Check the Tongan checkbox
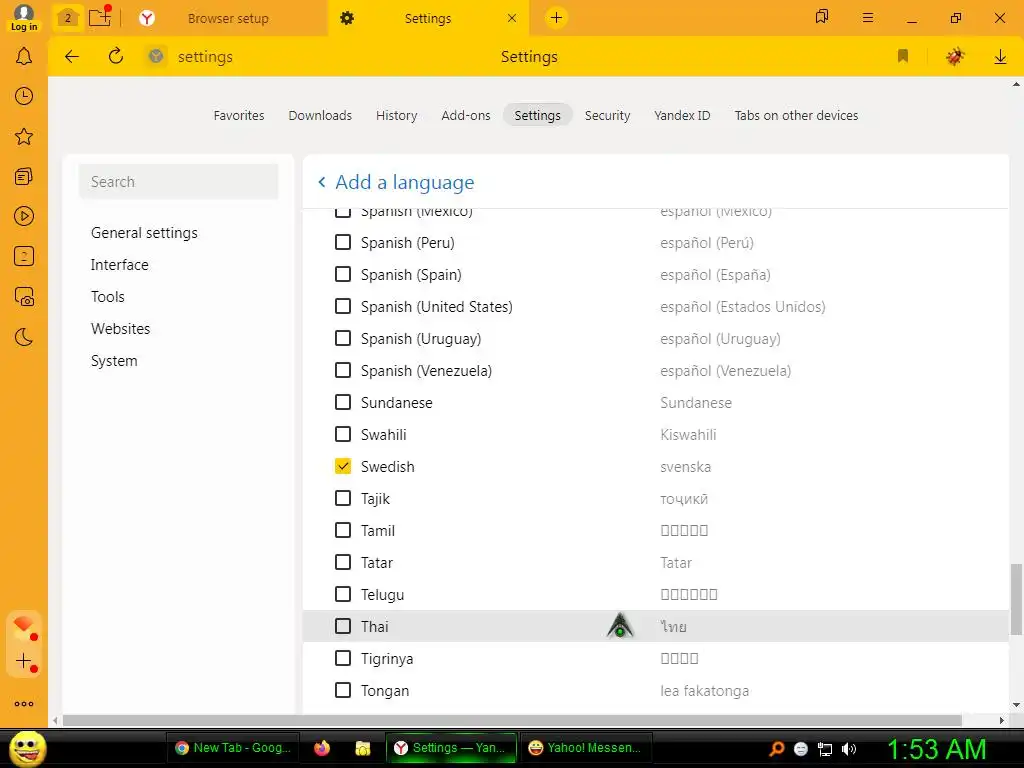1024x768 pixels. pyautogui.click(x=343, y=690)
